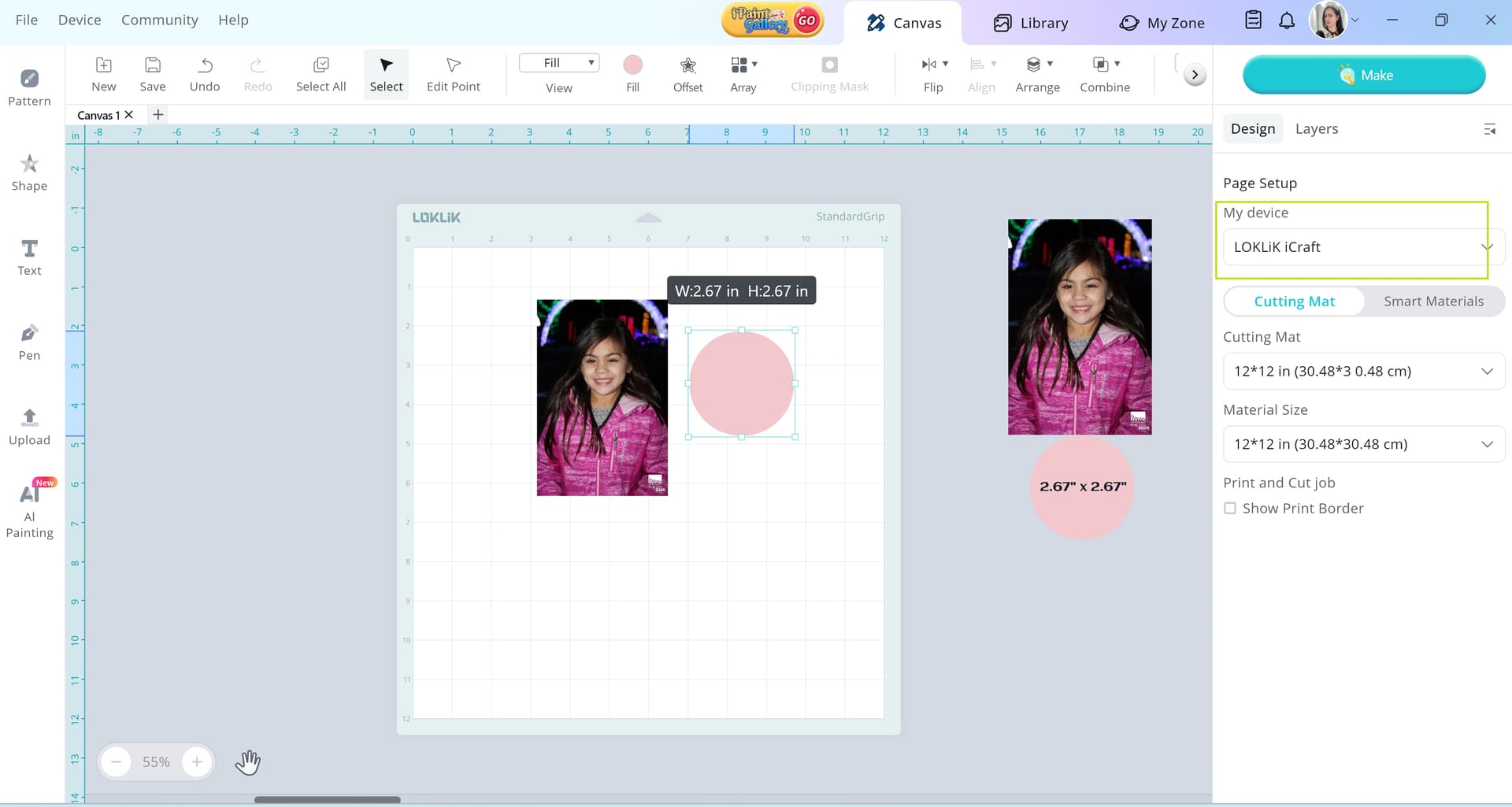Viewport: 1512px width, 807px height.
Task: Click the zoom in plus button
Action: 197,762
